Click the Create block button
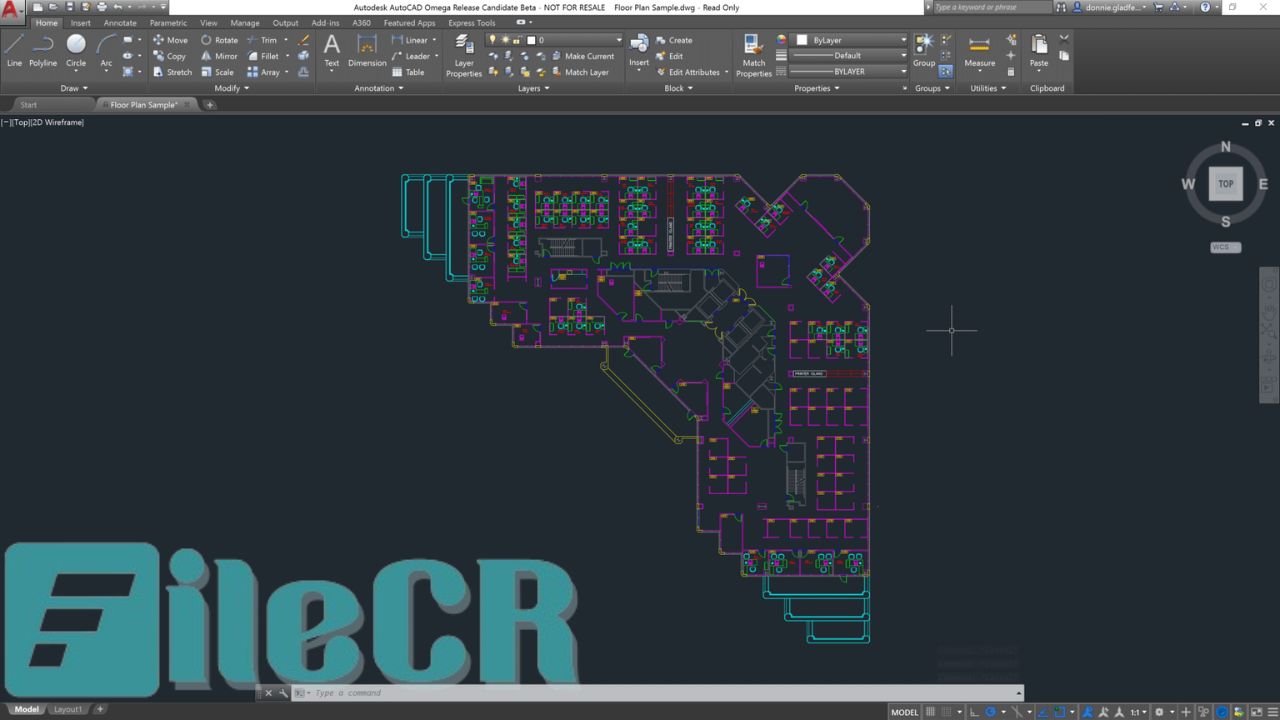 (674, 40)
